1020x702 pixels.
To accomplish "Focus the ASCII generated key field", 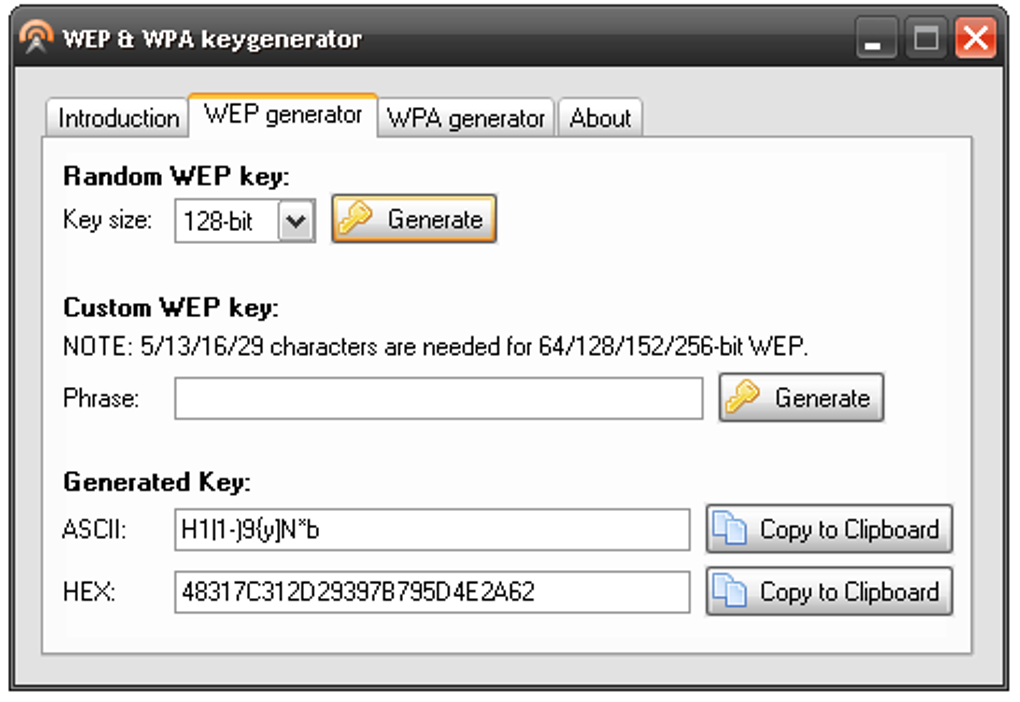I will tap(431, 530).
